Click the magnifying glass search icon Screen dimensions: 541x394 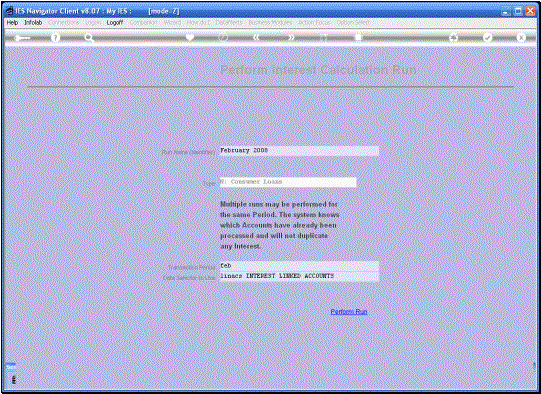(89, 37)
